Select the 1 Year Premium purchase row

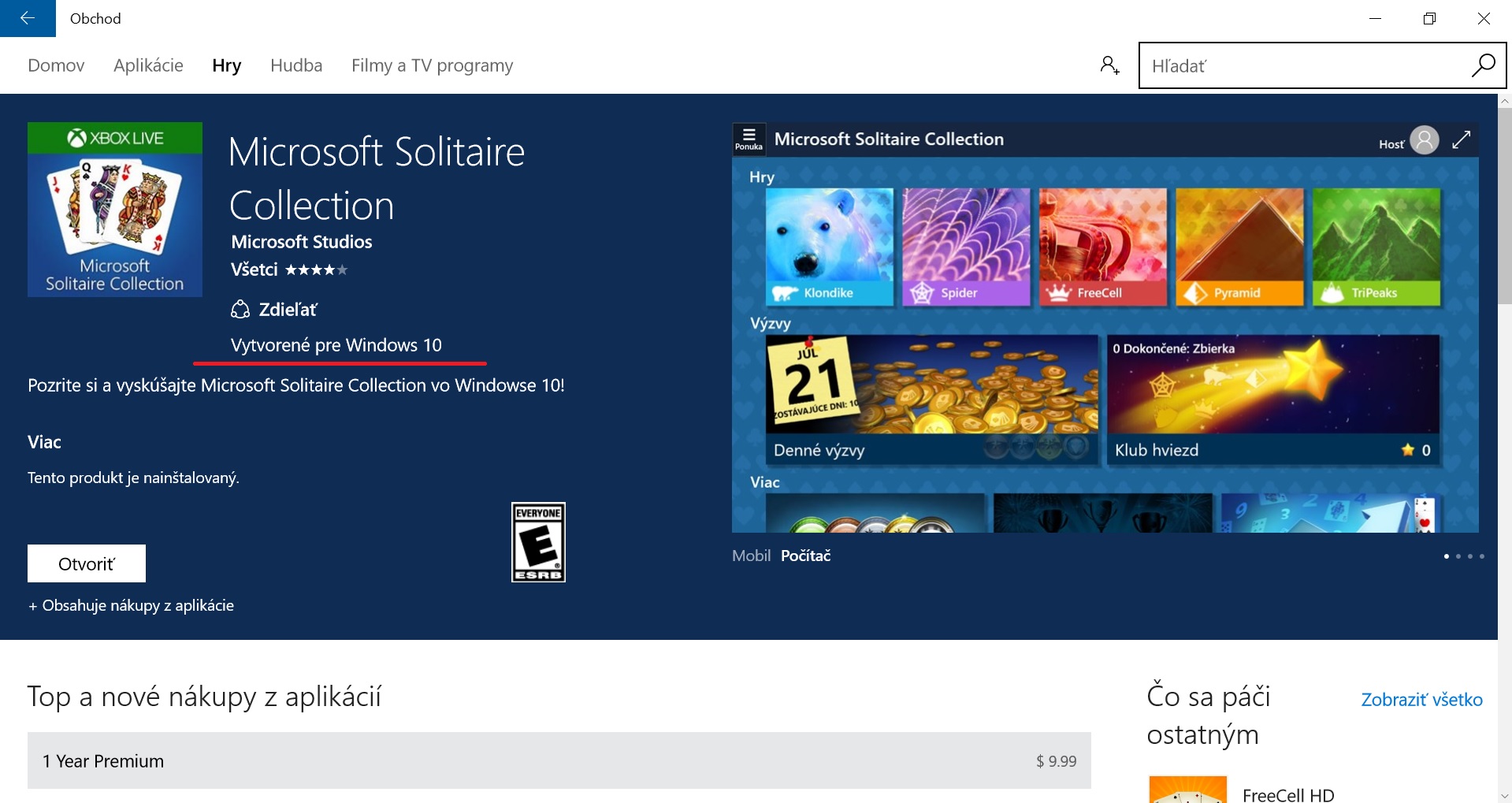click(559, 760)
